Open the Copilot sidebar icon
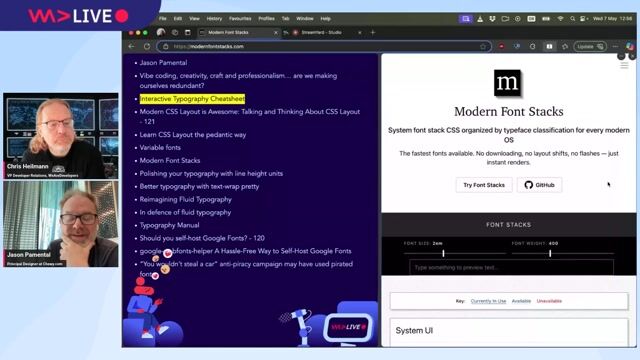Screen dimensions: 640x360 [630, 47]
